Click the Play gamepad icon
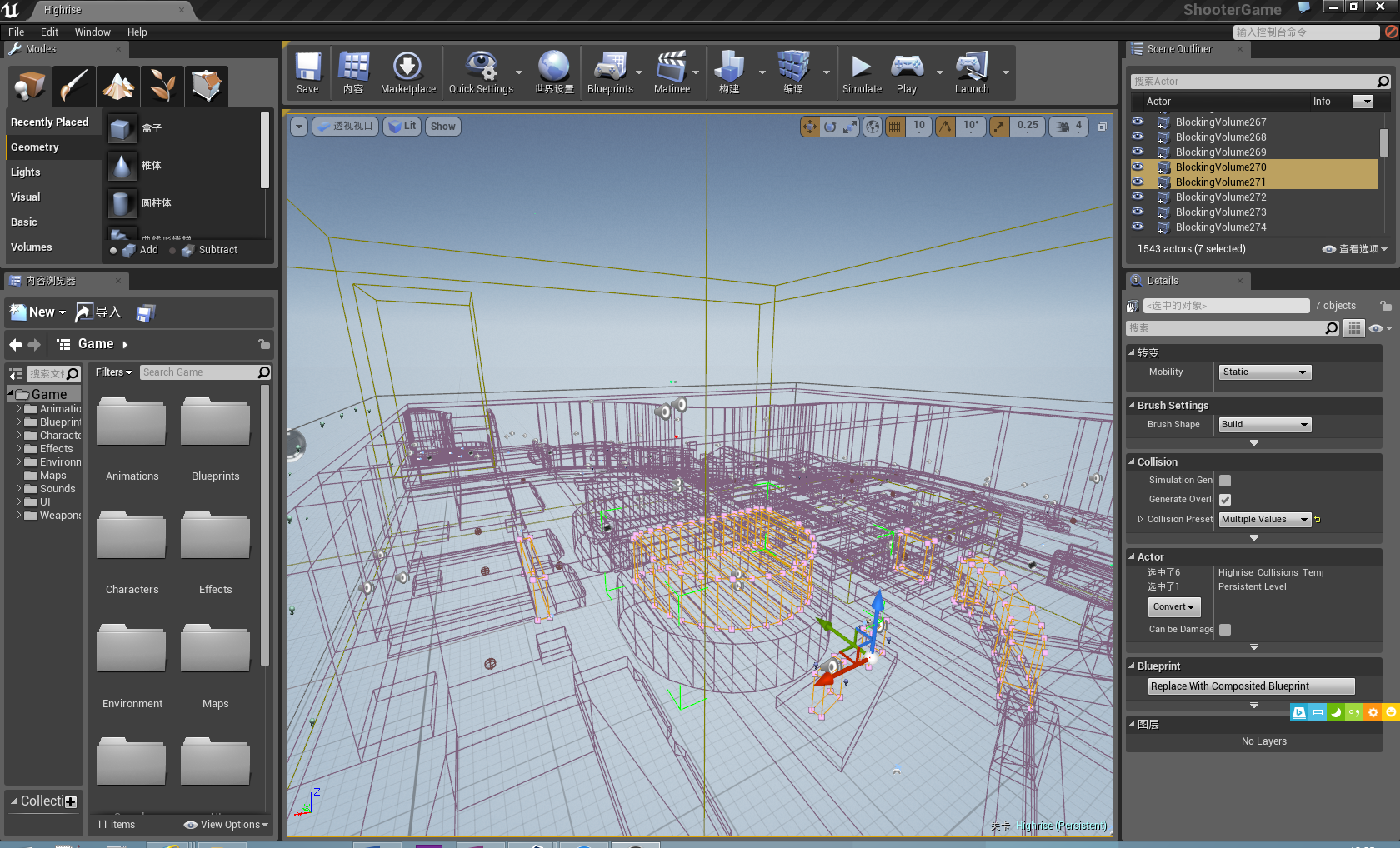The height and width of the screenshot is (848, 1400). tap(907, 72)
